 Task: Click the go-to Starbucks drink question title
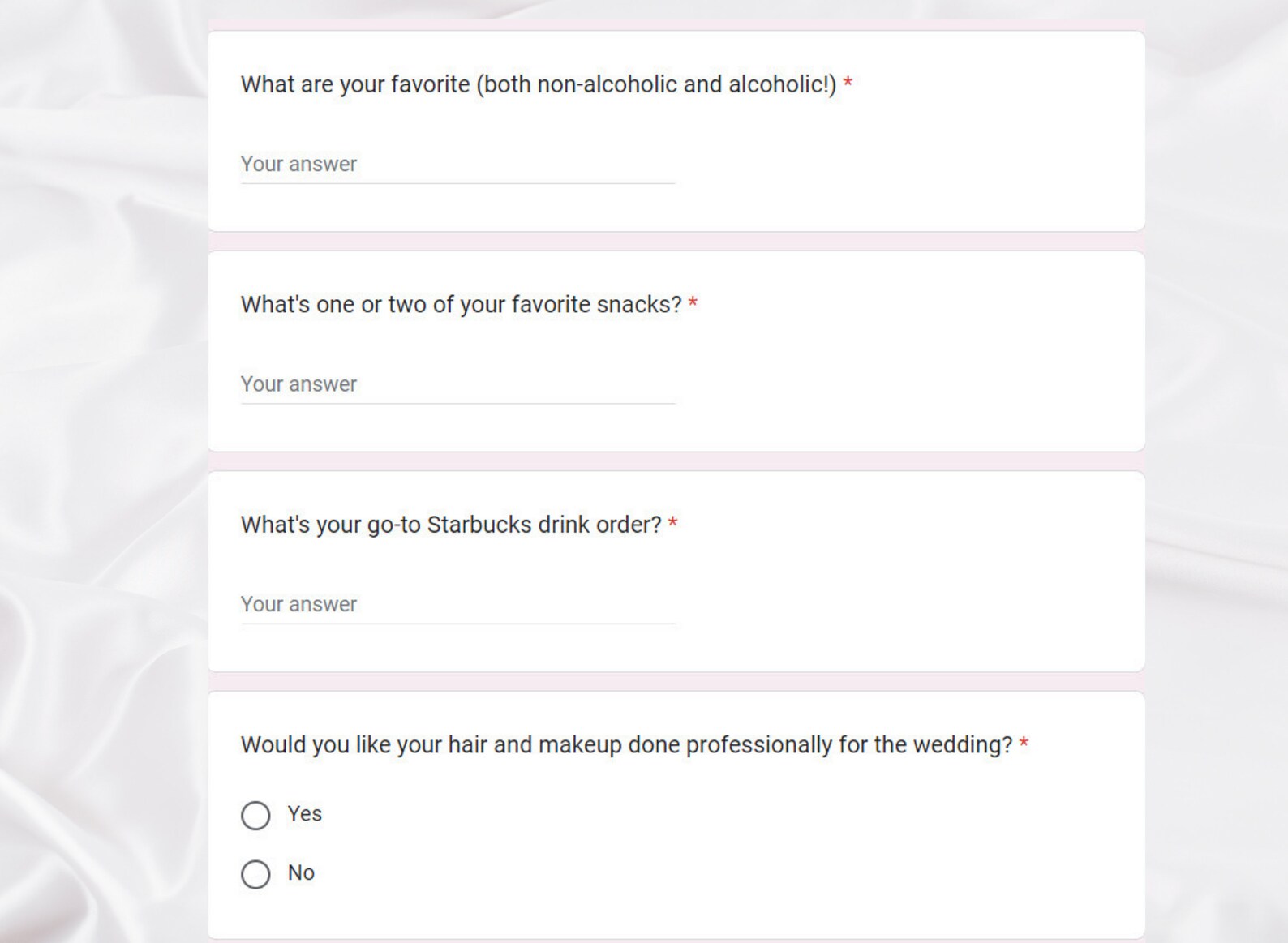pyautogui.click(x=451, y=525)
